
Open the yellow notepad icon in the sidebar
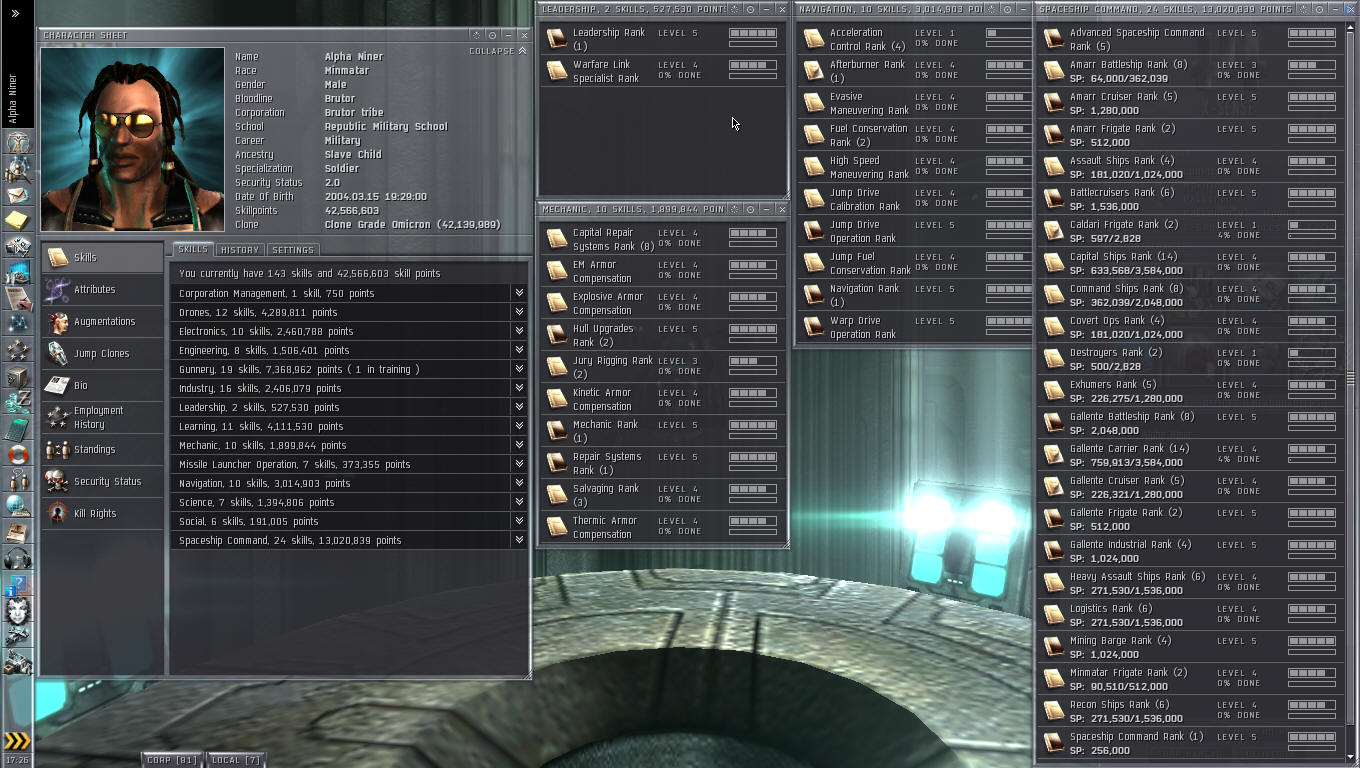(x=17, y=220)
